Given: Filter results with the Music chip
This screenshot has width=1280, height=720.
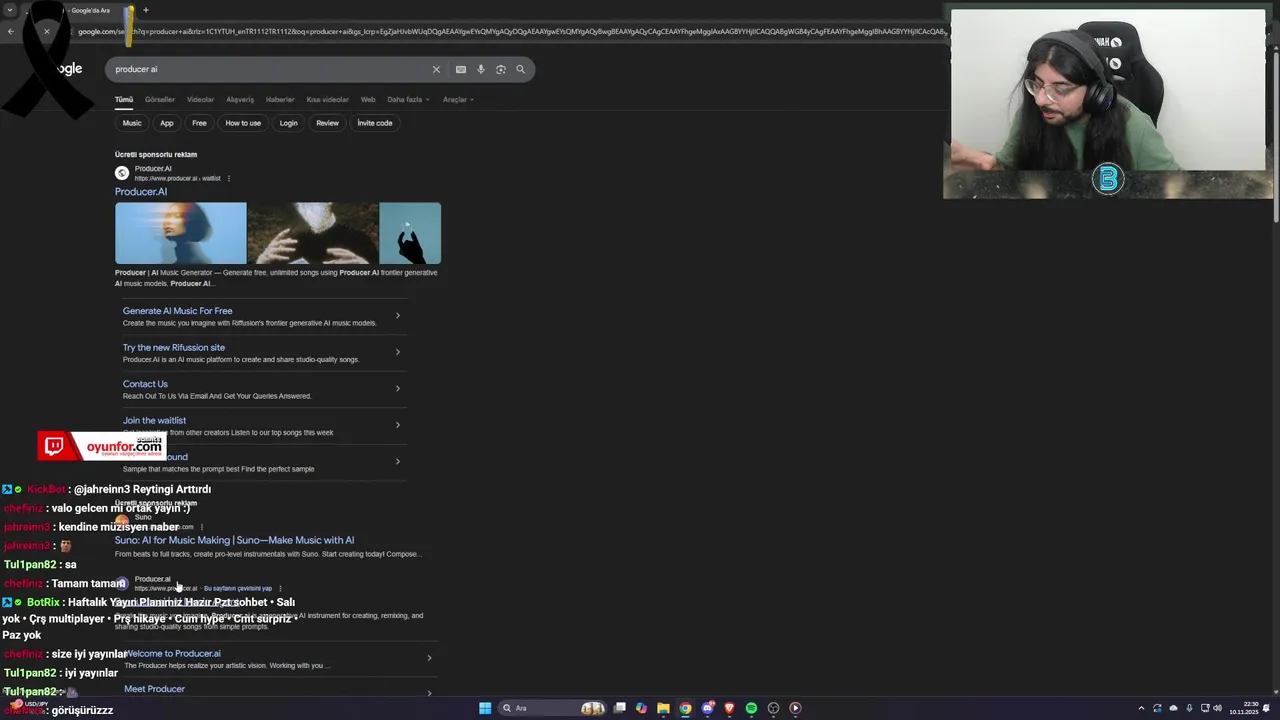Looking at the screenshot, I should (x=132, y=123).
